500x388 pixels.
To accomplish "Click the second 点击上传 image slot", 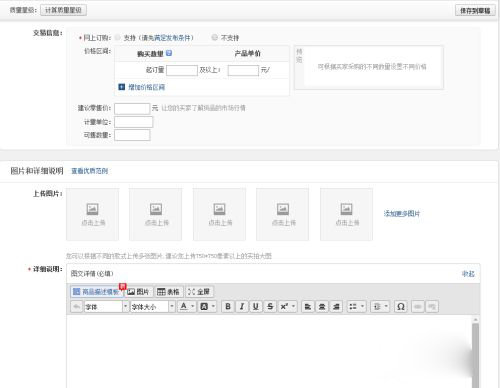I will pos(156,214).
